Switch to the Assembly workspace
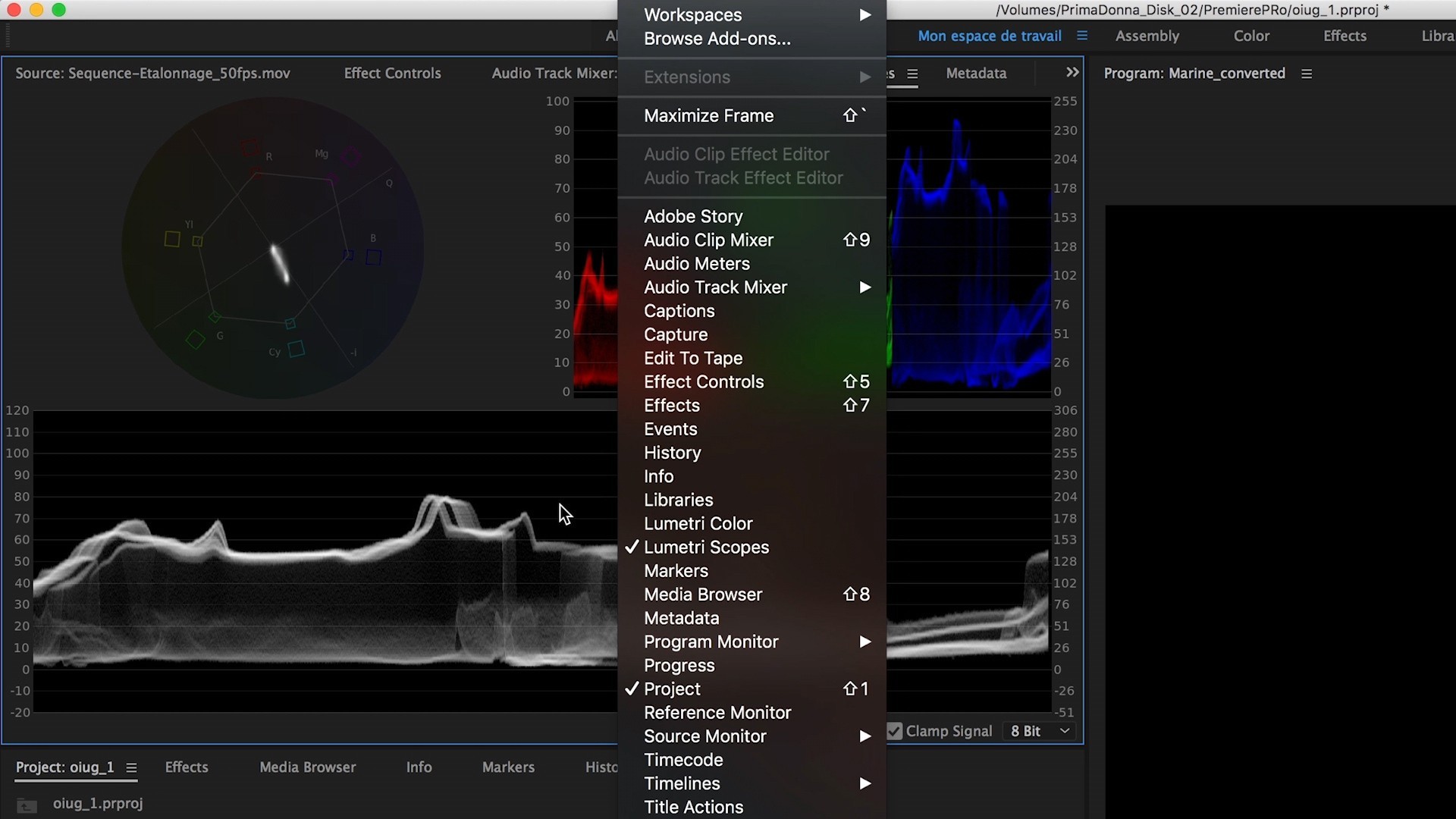The height and width of the screenshot is (819, 1456). tap(1147, 36)
